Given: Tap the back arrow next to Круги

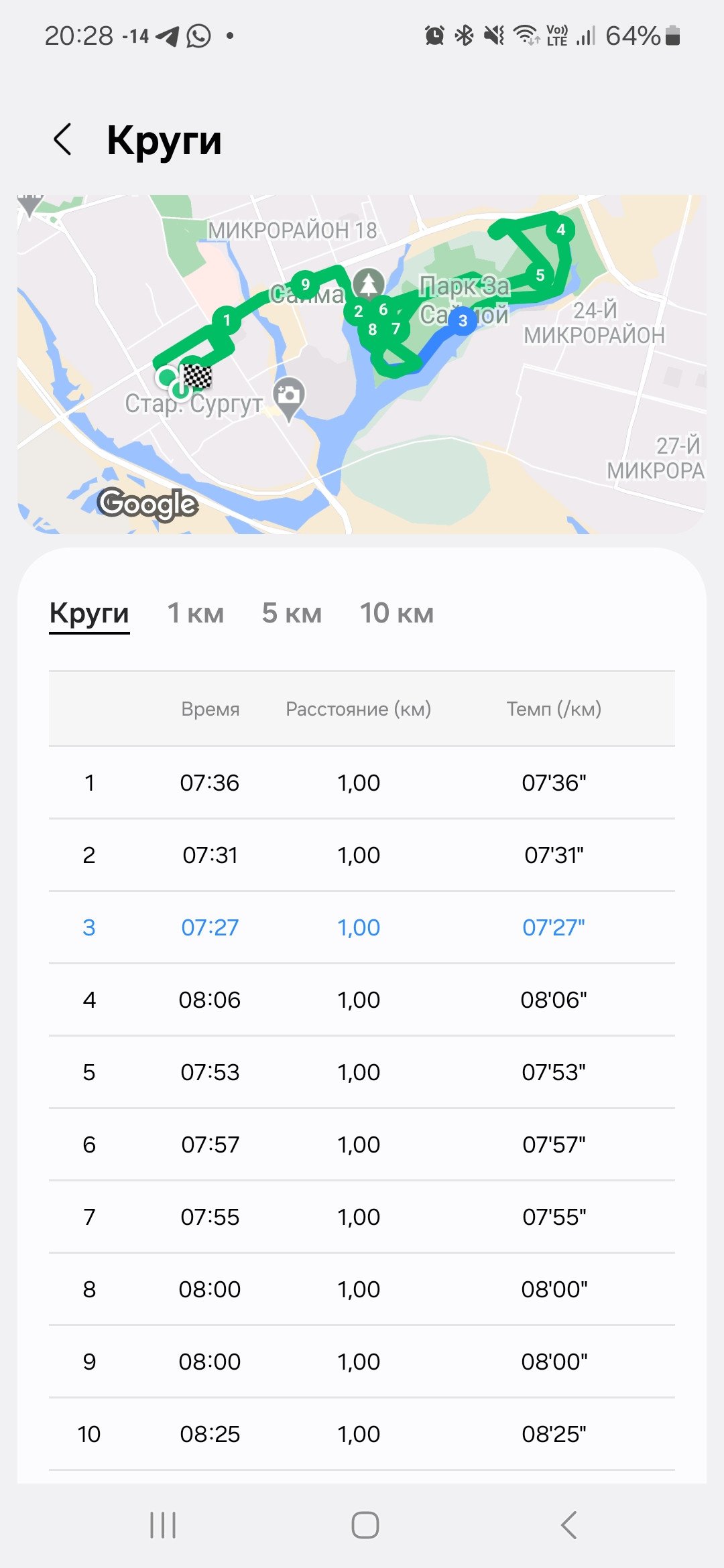Looking at the screenshot, I should [x=62, y=139].
